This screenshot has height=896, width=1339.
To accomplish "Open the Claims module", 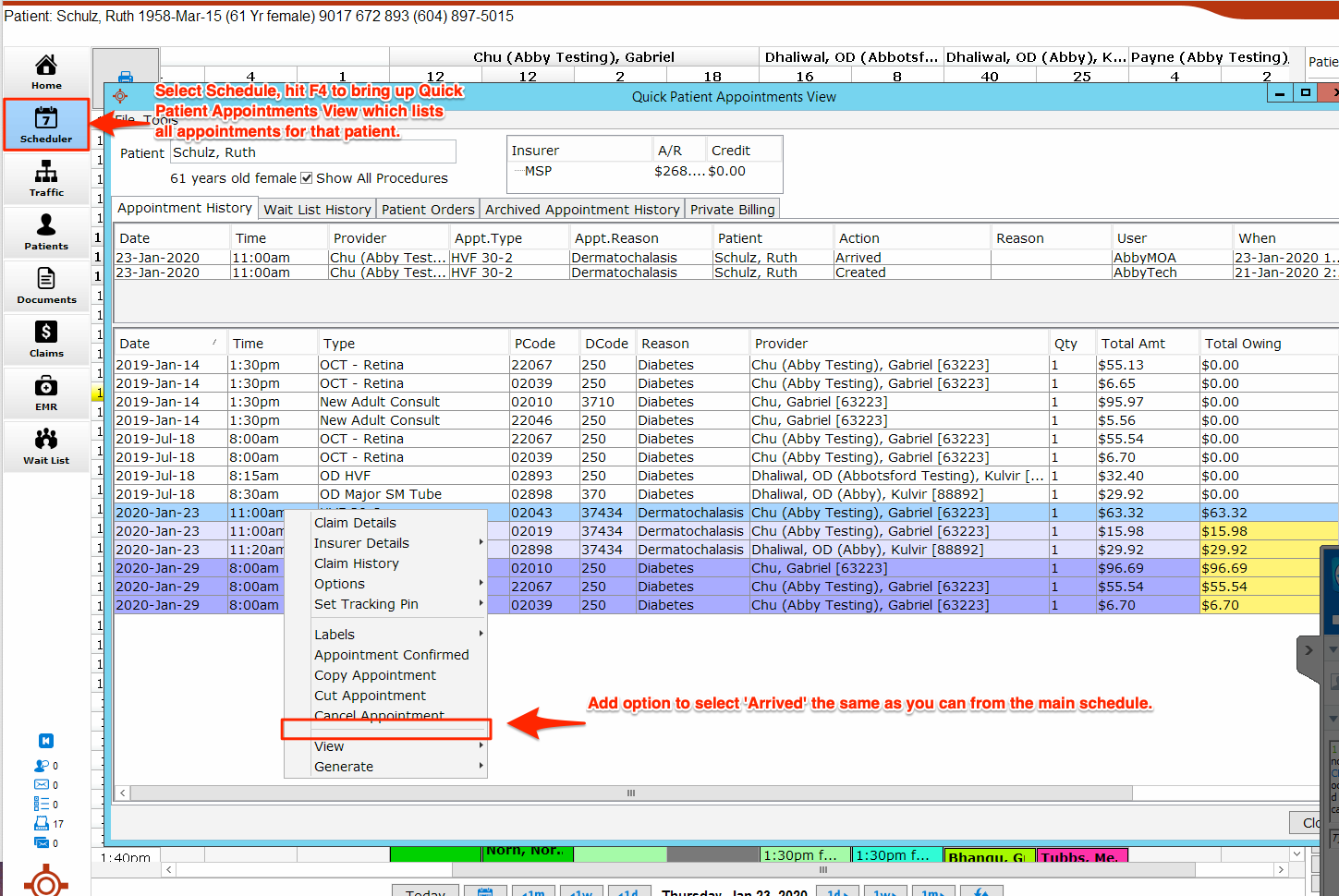I will [46, 340].
